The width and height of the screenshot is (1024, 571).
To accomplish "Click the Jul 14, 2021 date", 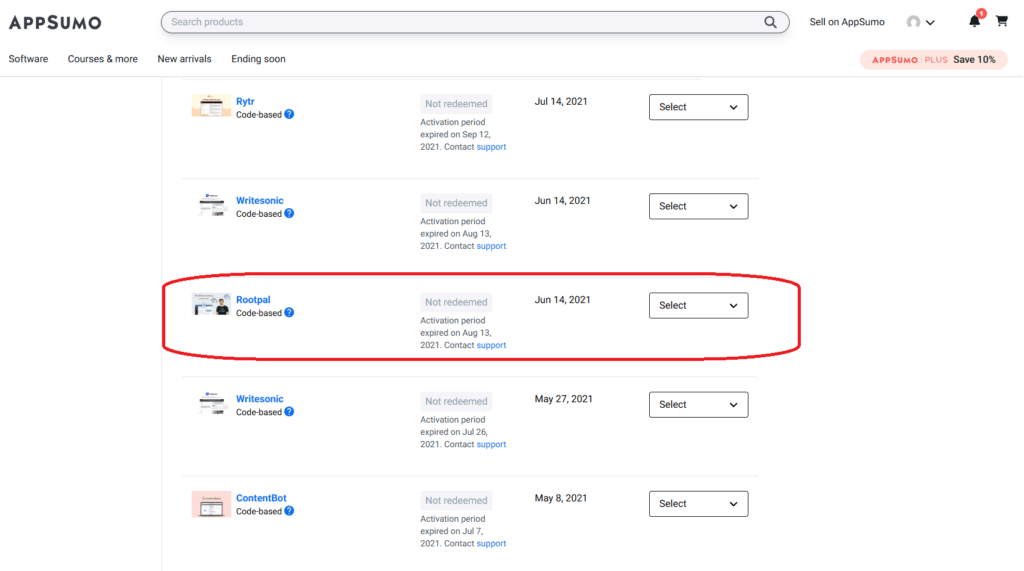I will tap(561, 101).
